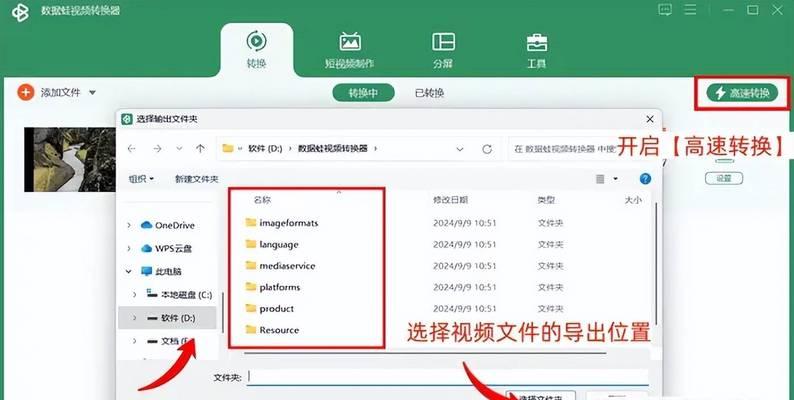The width and height of the screenshot is (794, 400).
Task: Expand the 添加文件 dropdown arrow
Action: [x=92, y=93]
